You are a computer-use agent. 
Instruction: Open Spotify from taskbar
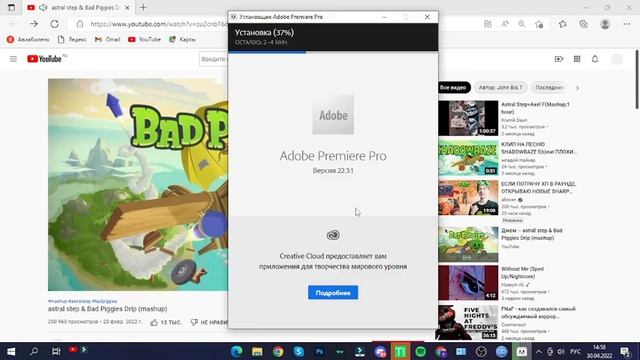[420, 351]
